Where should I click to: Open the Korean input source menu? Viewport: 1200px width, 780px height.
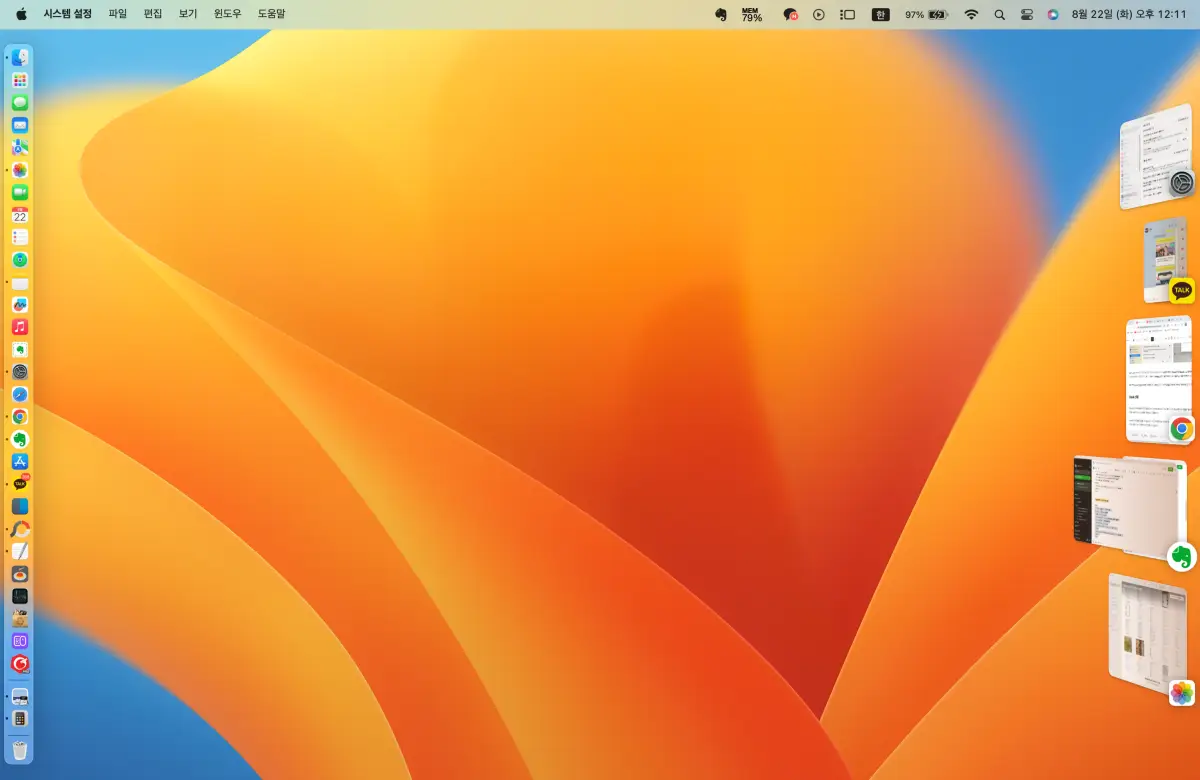(x=880, y=15)
